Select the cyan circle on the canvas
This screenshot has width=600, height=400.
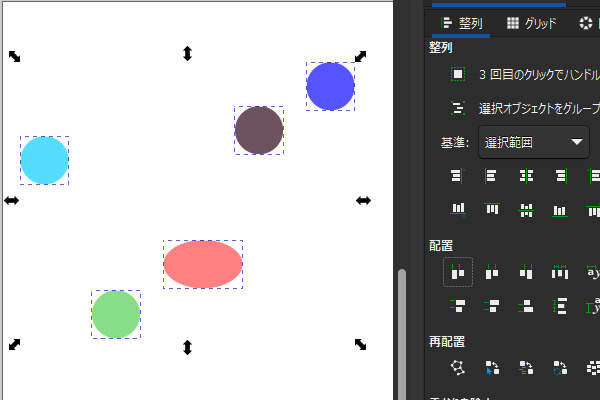pyautogui.click(x=44, y=160)
